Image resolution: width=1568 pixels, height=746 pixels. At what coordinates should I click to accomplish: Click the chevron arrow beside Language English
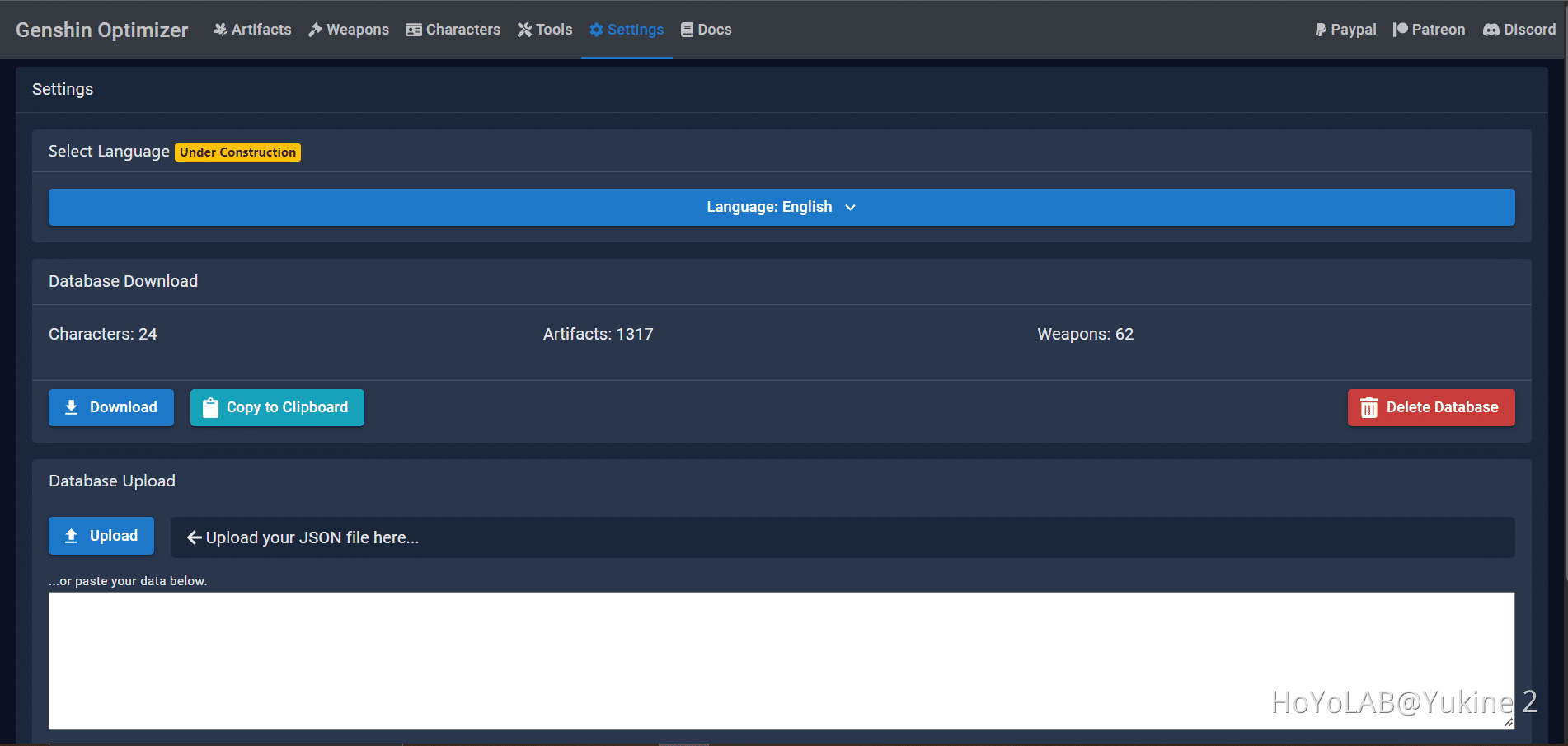851,208
